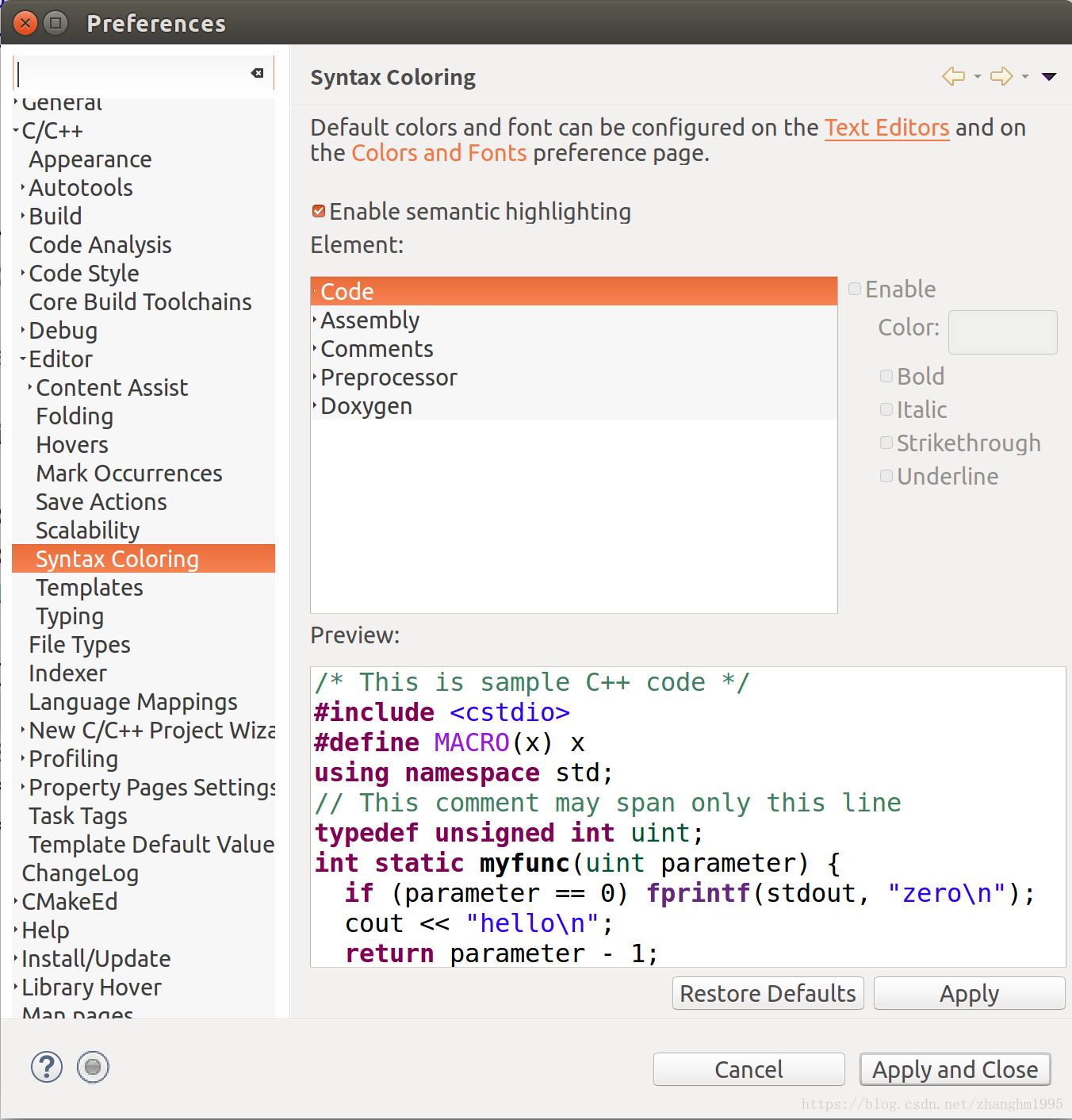Click the Restore Defaults button
Screen dimensions: 1072x1120
click(768, 993)
